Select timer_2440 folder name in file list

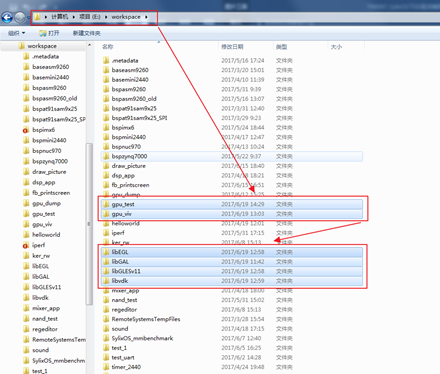[x=126, y=367]
